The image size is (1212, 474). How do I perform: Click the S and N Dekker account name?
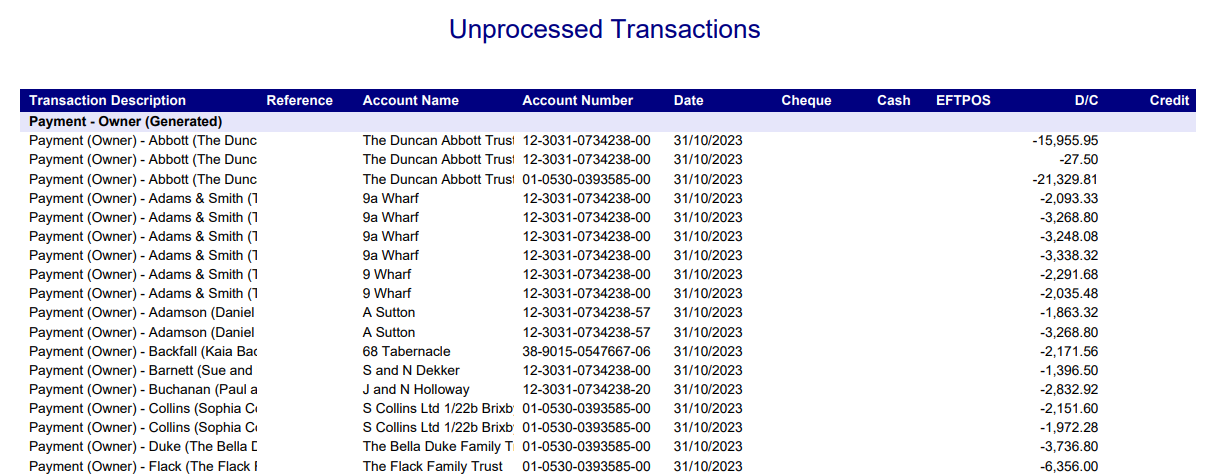pos(411,370)
